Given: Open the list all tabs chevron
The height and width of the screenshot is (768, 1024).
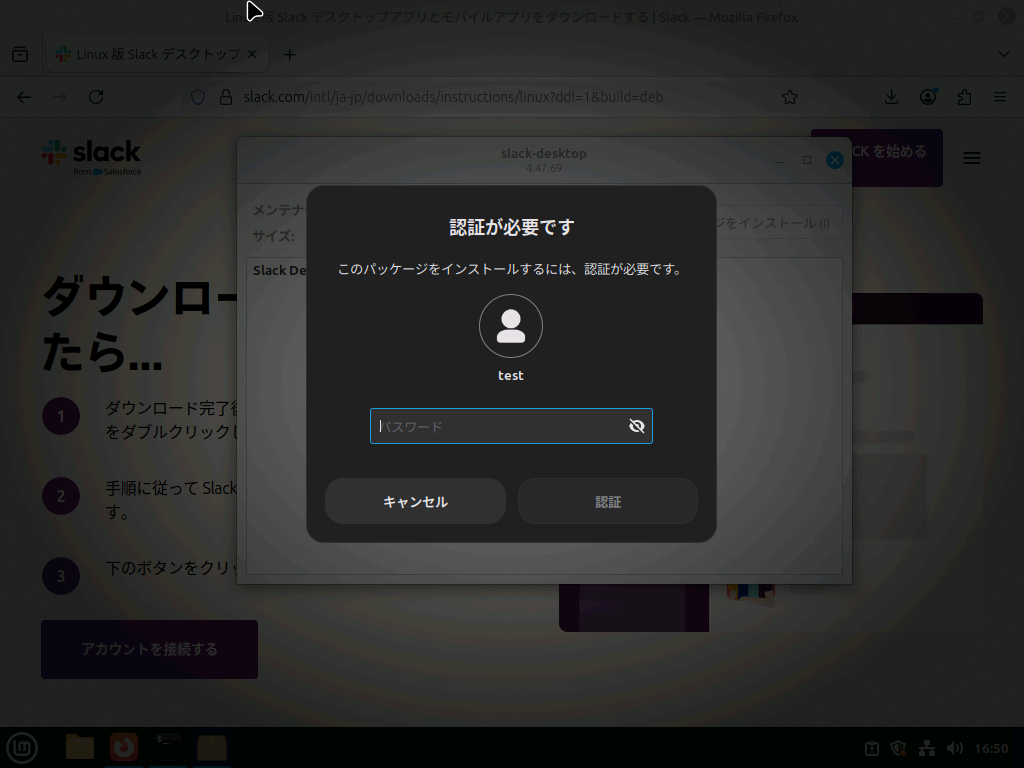Looking at the screenshot, I should point(1003,54).
